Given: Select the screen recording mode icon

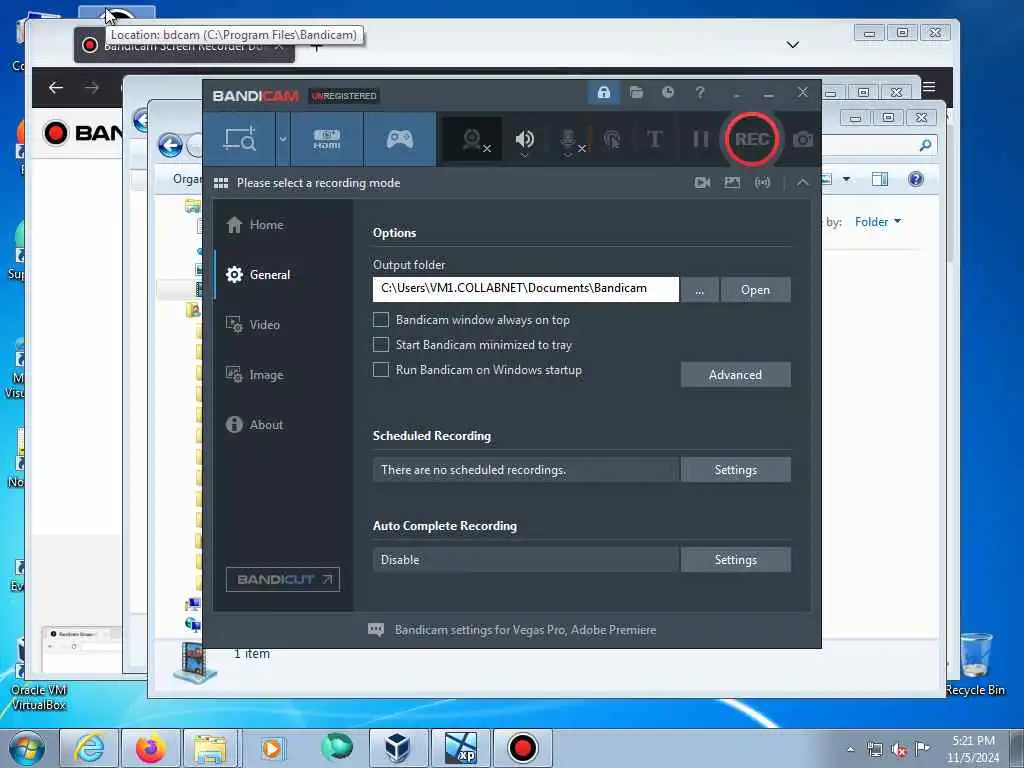Looking at the screenshot, I should [240, 139].
